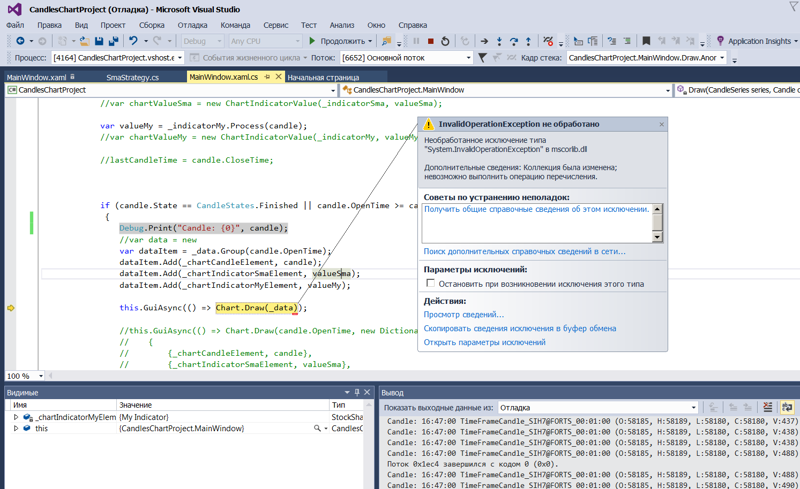This screenshot has height=489, width=800.
Task: Save the current file with the disk icon
Action: tap(99, 41)
